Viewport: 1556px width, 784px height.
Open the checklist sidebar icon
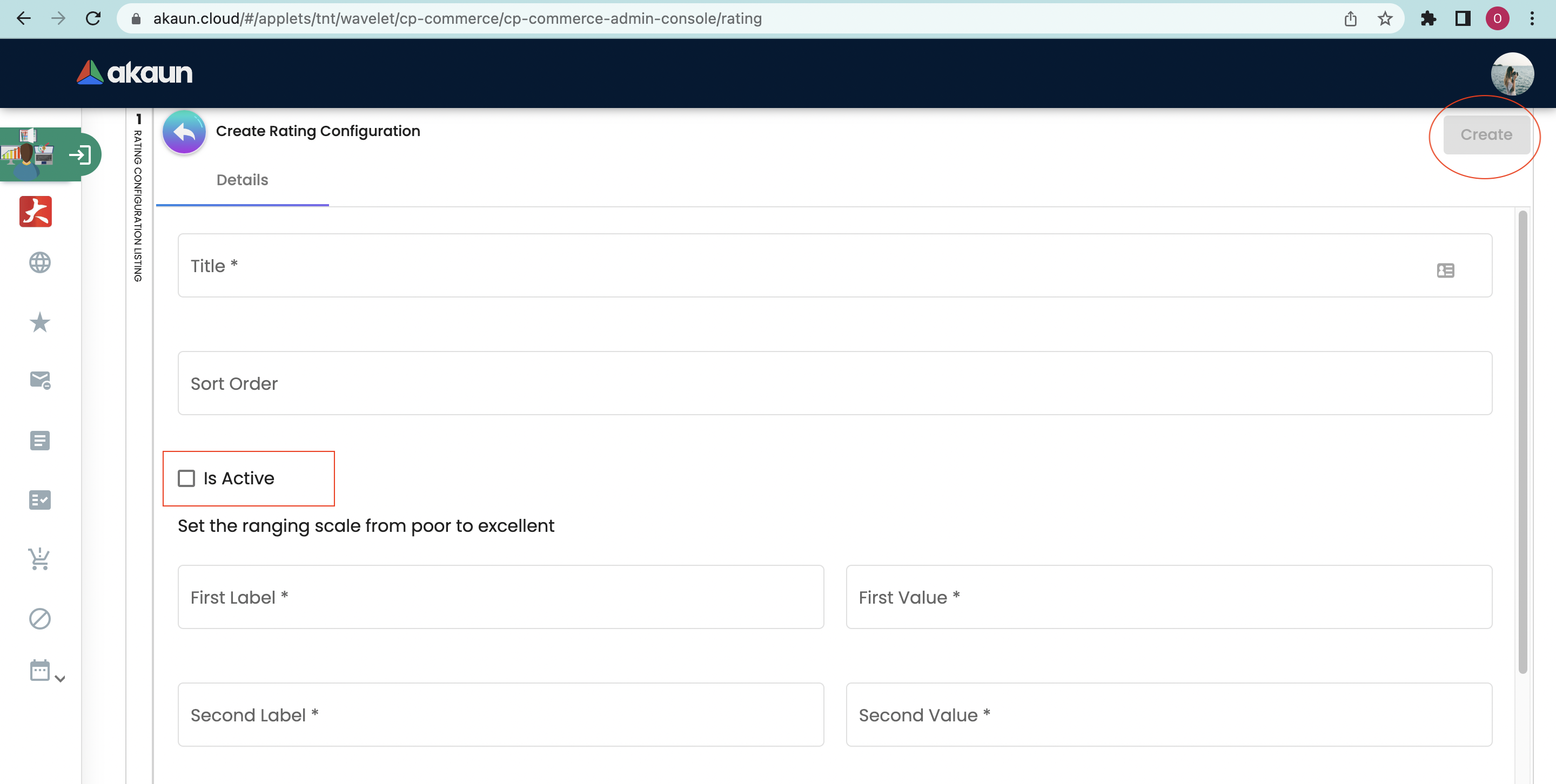(x=40, y=500)
